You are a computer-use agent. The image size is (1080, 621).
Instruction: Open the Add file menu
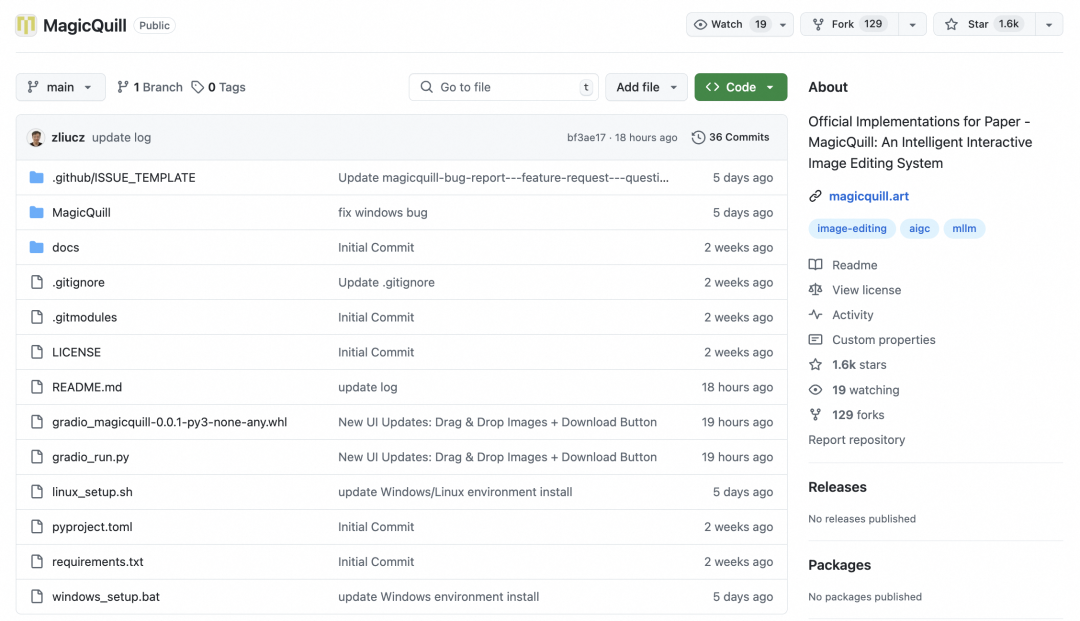pyautogui.click(x=646, y=87)
